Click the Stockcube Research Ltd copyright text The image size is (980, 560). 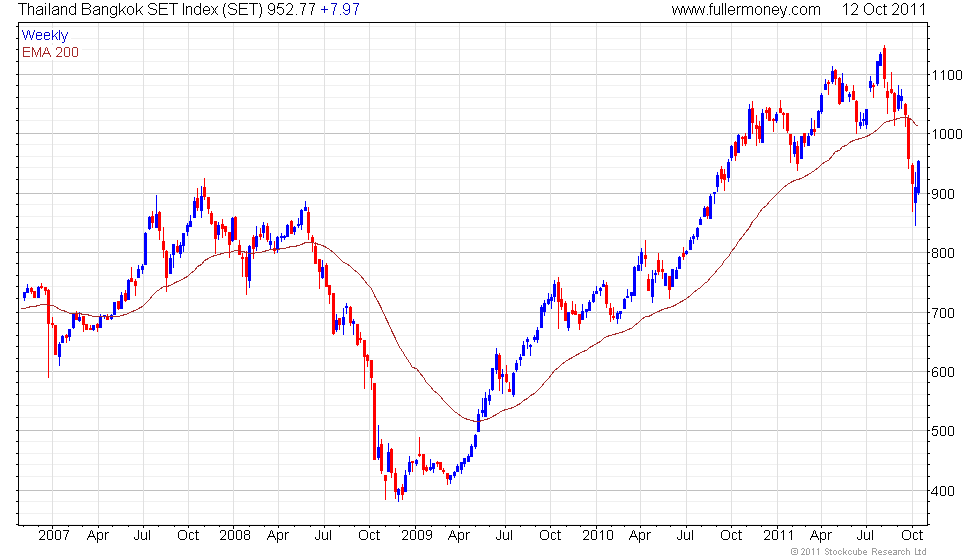point(859,552)
